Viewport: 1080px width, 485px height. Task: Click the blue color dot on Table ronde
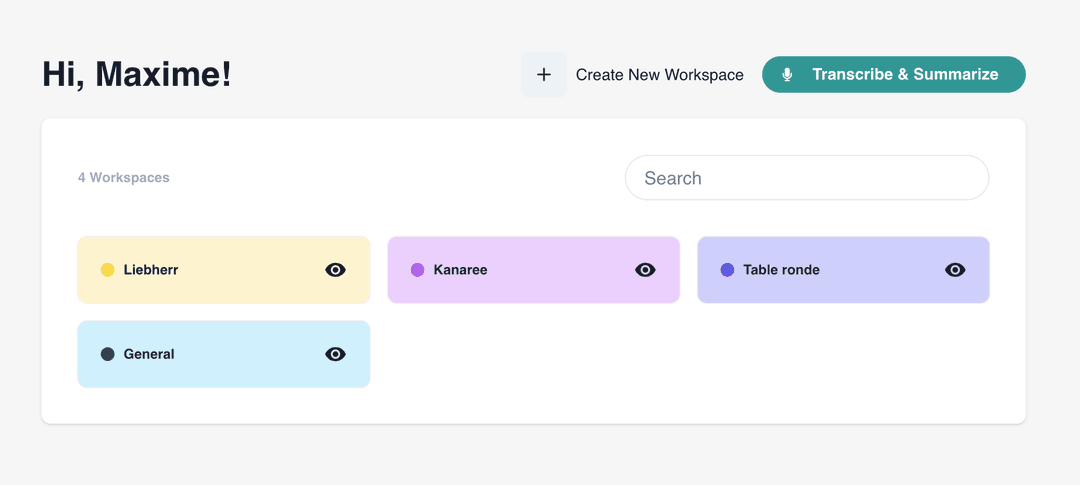pyautogui.click(x=727, y=270)
